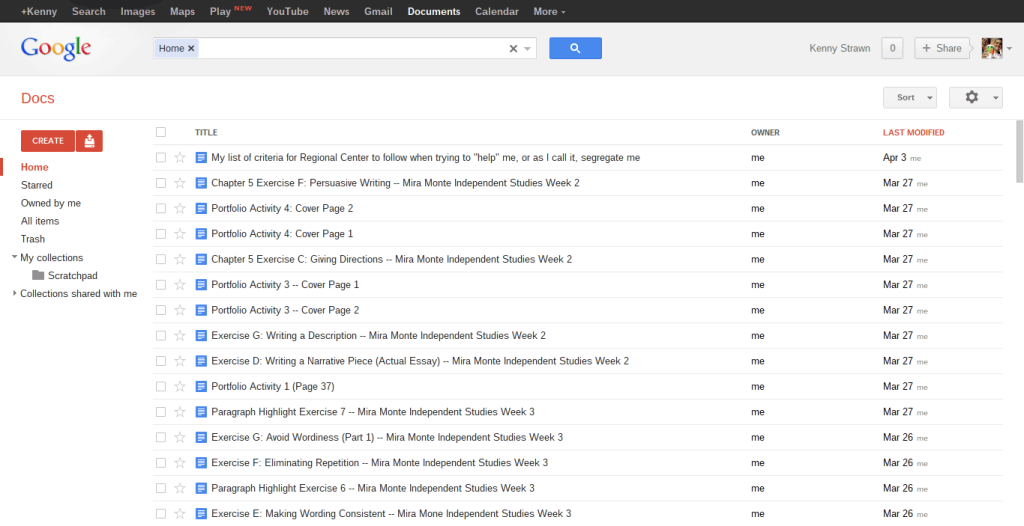Screen dimensions: 1024x526
Task: Star the Portfolio Activity 4: Cover Page 2 document
Action: 180,208
